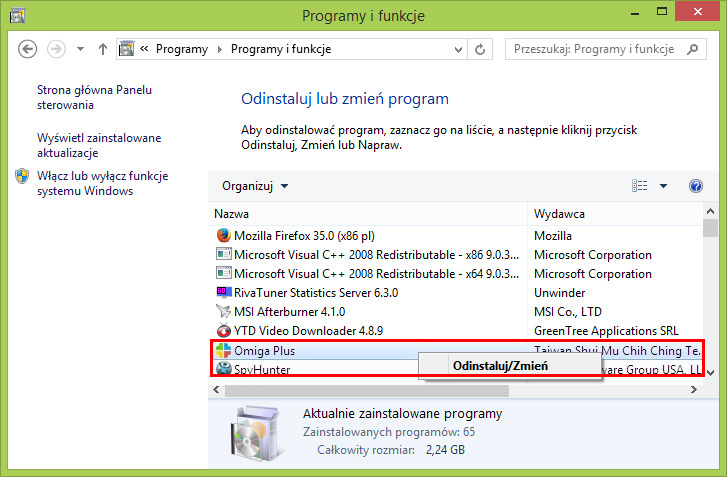
Task: Click MSI Co., LTD publisher cell
Action: [568, 312]
